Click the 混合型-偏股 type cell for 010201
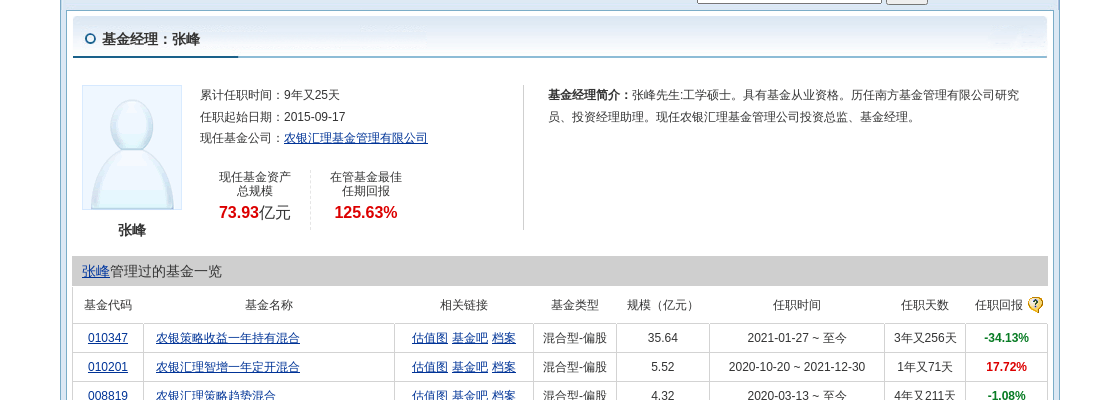This screenshot has width=1120, height=400. click(575, 367)
